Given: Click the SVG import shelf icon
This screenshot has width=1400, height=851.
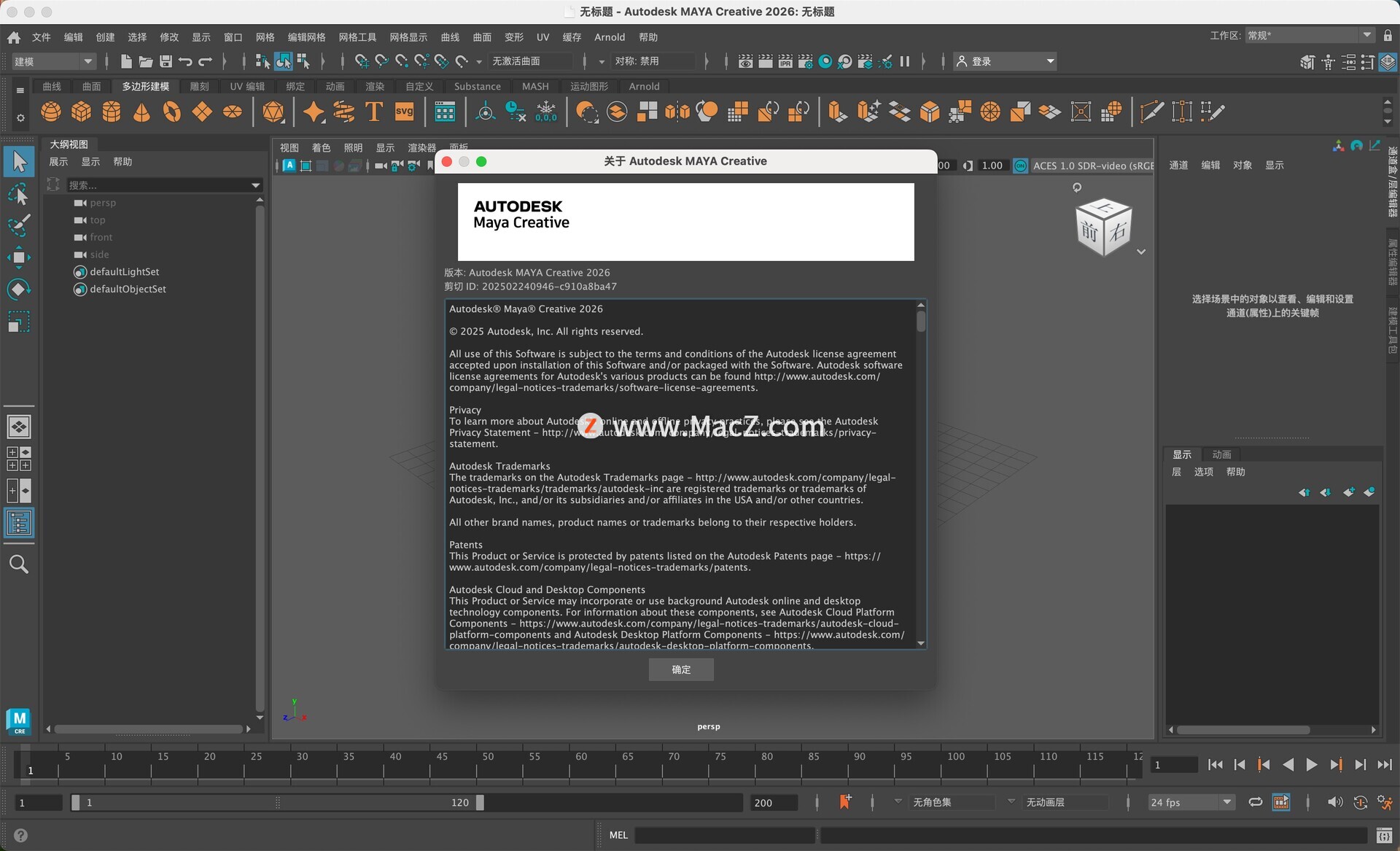Looking at the screenshot, I should (404, 112).
